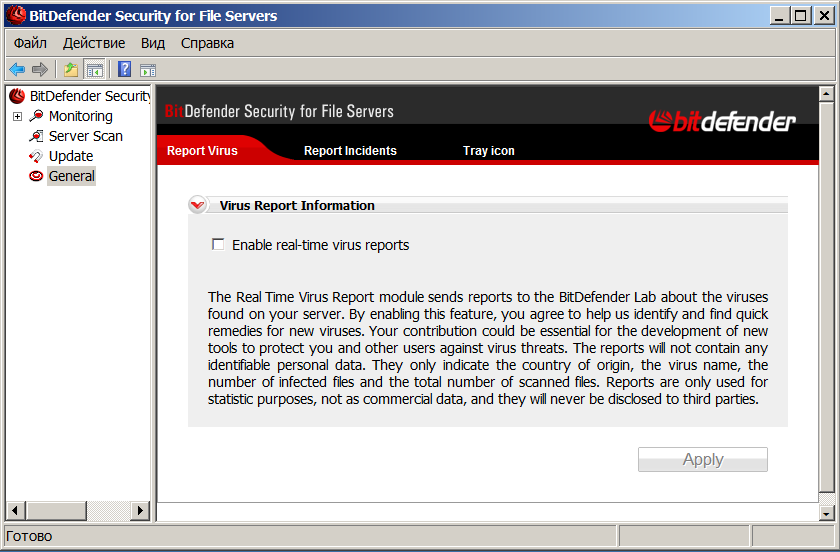Collapse the Virus Report Information section
Viewport: 840px width, 552px height.
(x=197, y=205)
